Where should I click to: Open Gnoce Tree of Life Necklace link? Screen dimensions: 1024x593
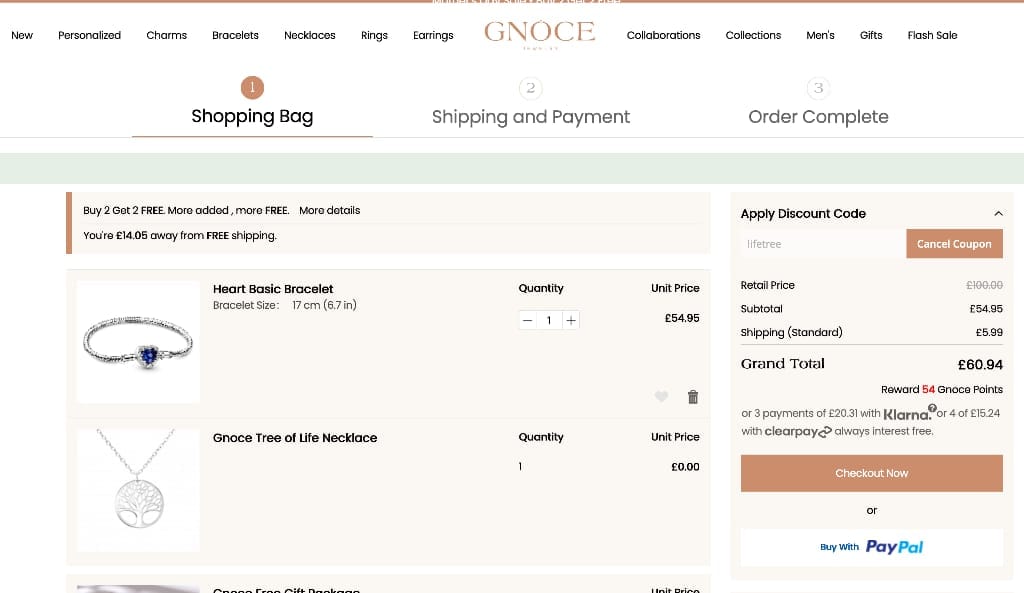pyautogui.click(x=295, y=438)
